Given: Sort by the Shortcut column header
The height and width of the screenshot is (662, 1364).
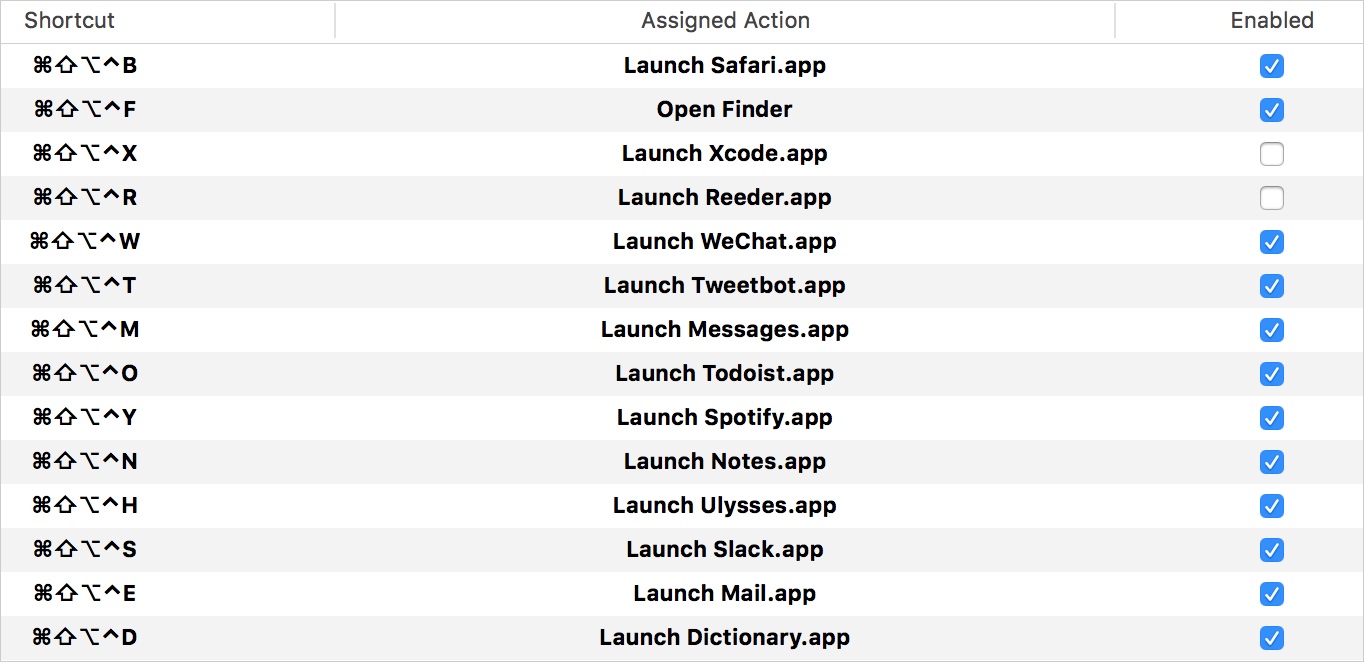Looking at the screenshot, I should 69,20.
